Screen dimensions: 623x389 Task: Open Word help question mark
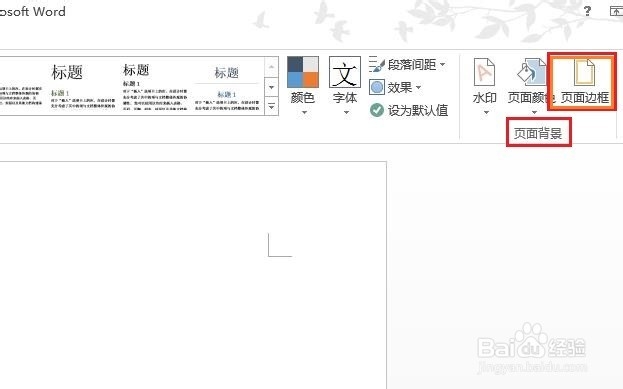[x=587, y=11]
